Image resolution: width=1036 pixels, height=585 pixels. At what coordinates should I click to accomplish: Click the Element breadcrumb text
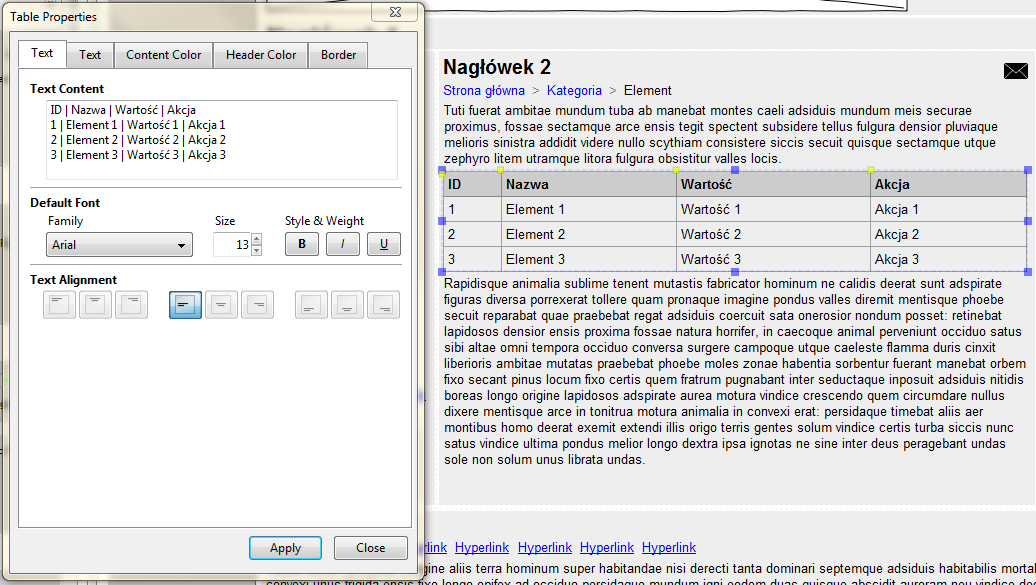648,91
